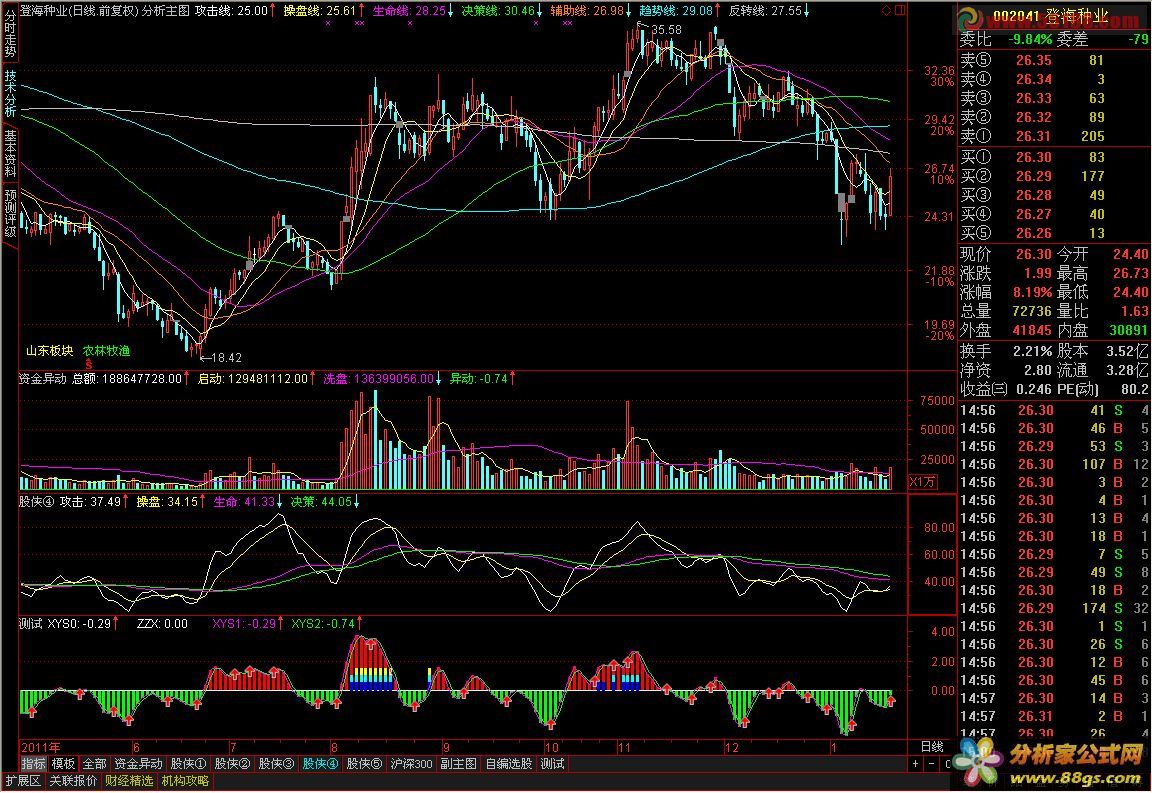1152x793 pixels.
Task: Click the 委比 -9.84% value
Action: (x=1006, y=39)
